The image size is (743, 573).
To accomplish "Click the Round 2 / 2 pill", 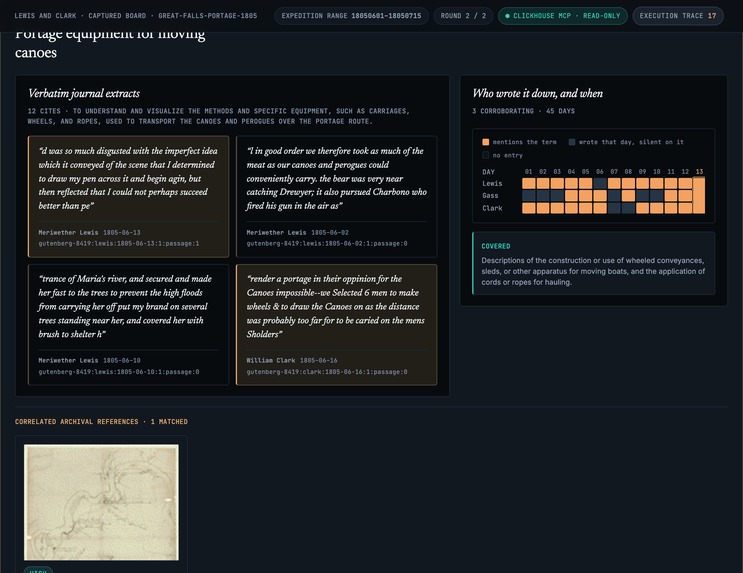I will (x=463, y=16).
